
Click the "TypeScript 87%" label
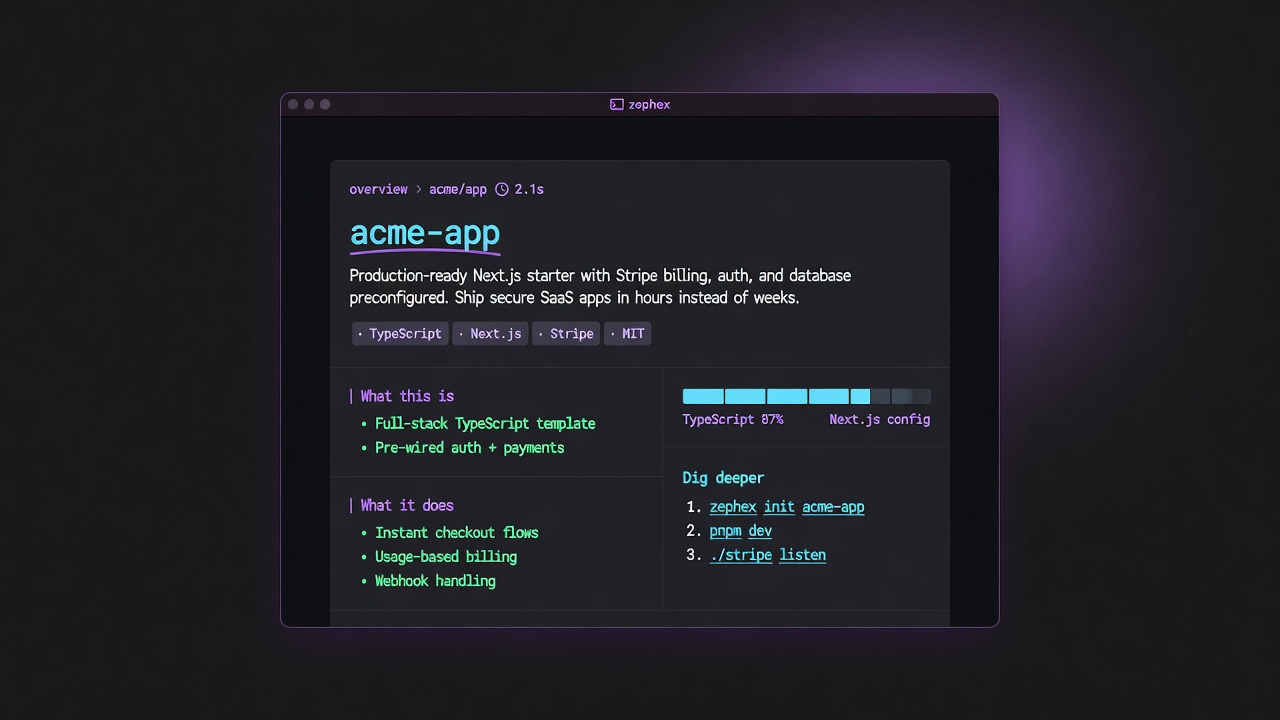(x=733, y=420)
